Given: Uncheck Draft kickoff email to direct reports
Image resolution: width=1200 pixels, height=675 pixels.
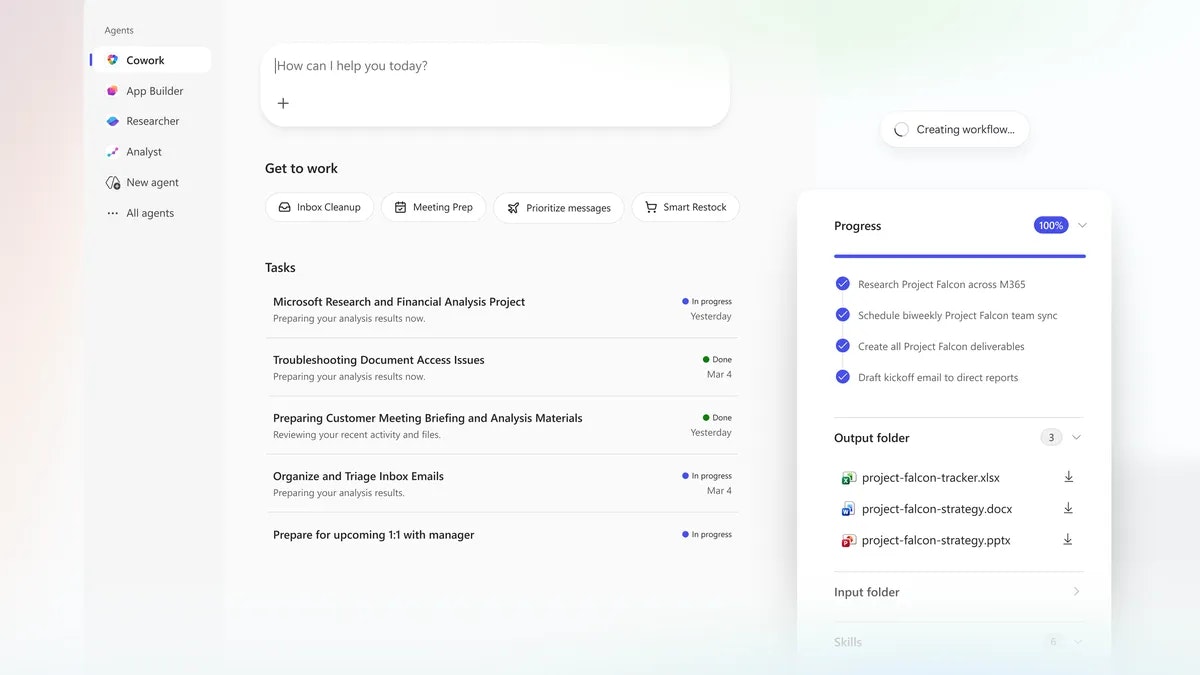Looking at the screenshot, I should (x=842, y=376).
